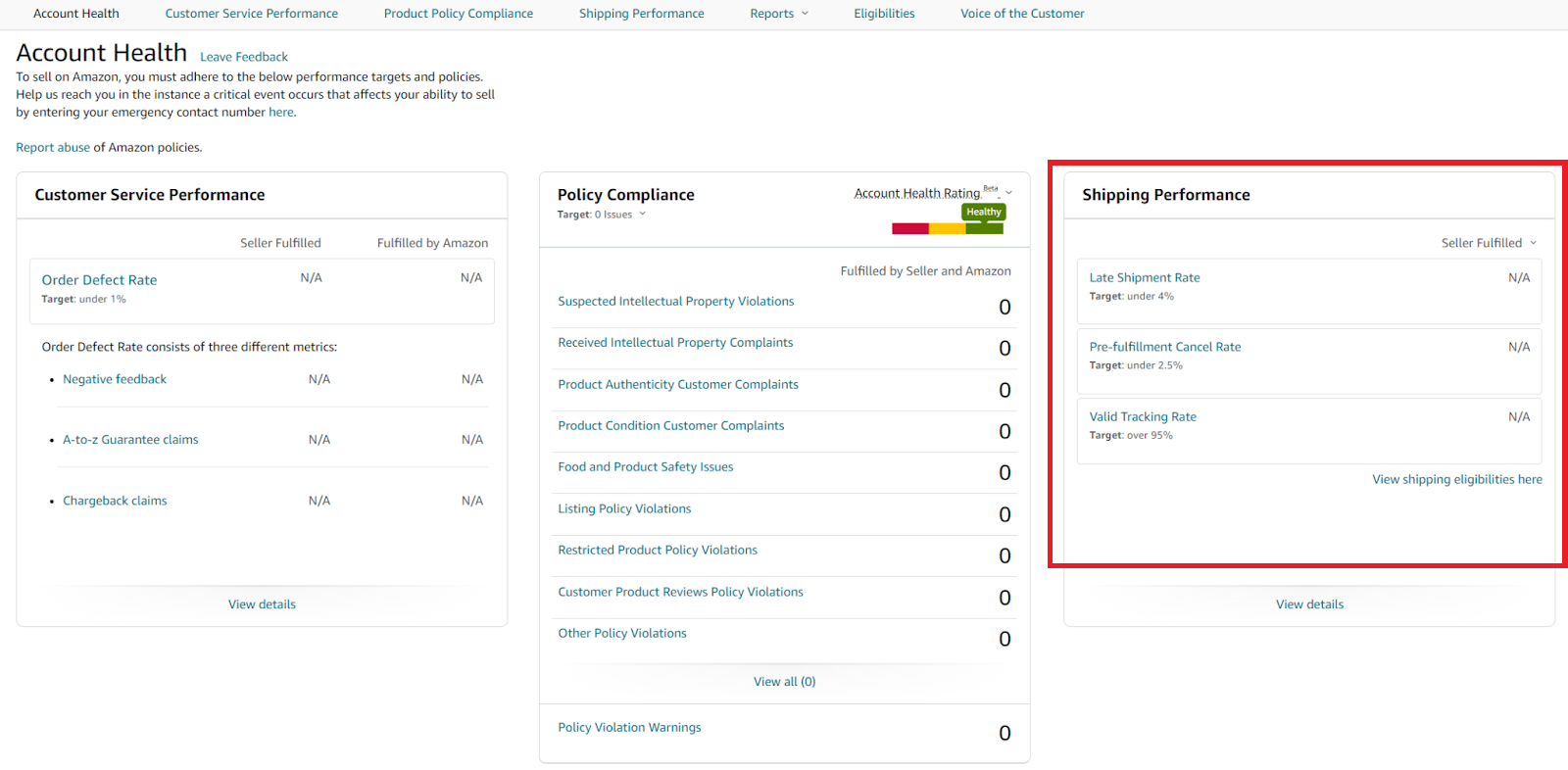Go to the Shipping Performance tab
The width and height of the screenshot is (1568, 770).
click(641, 14)
